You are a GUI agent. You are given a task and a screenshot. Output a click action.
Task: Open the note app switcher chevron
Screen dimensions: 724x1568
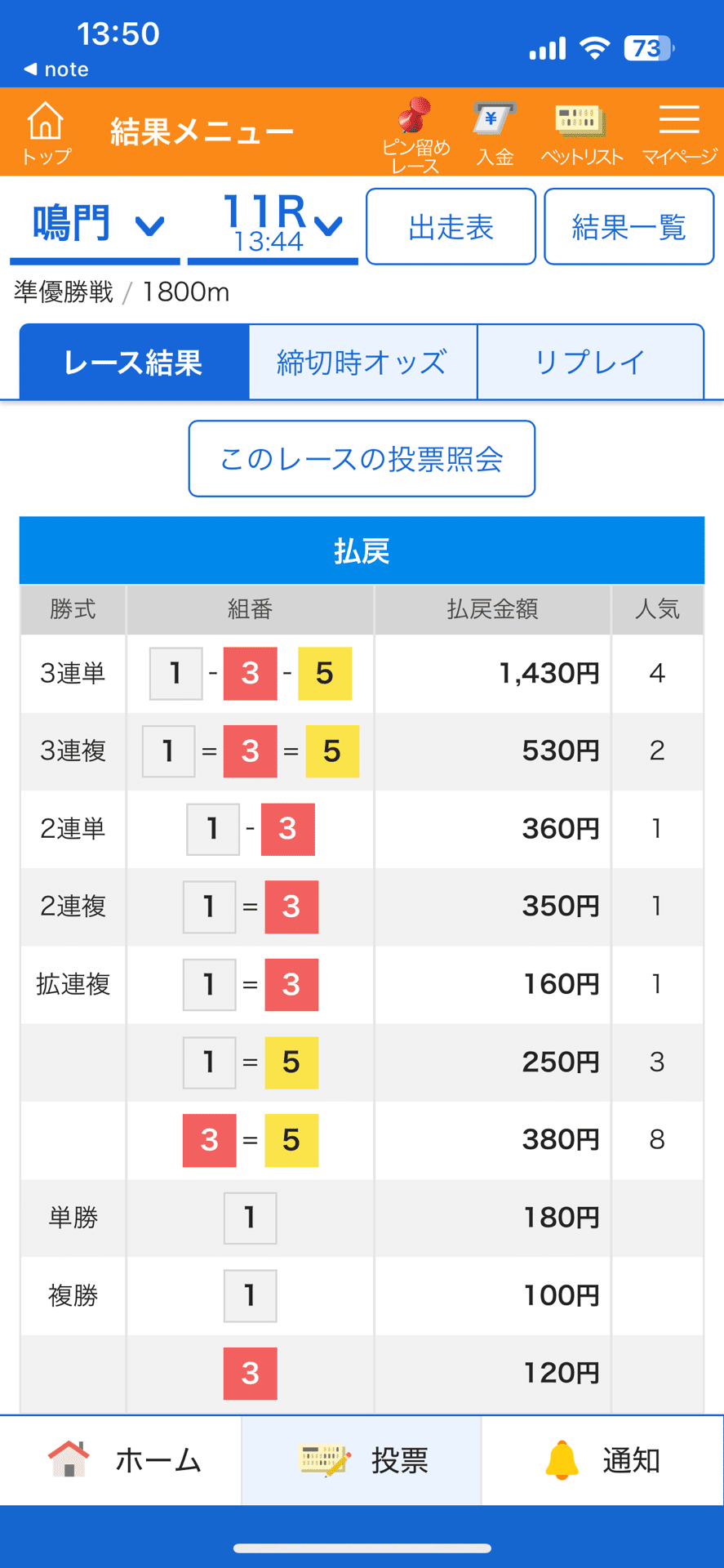click(x=51, y=69)
